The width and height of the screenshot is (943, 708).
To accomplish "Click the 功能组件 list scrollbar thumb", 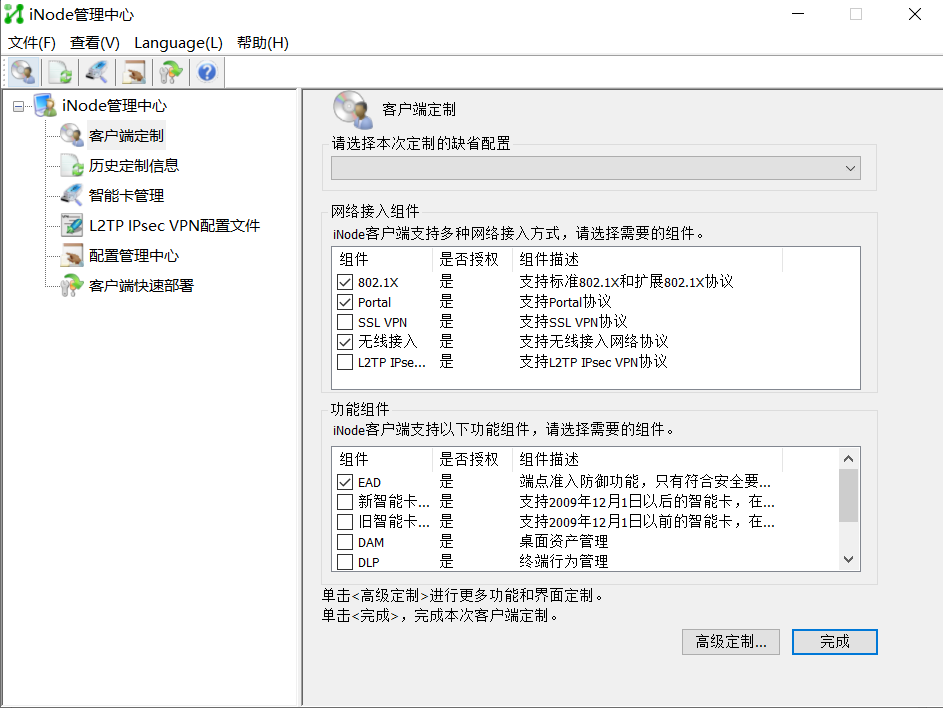I will coord(849,496).
